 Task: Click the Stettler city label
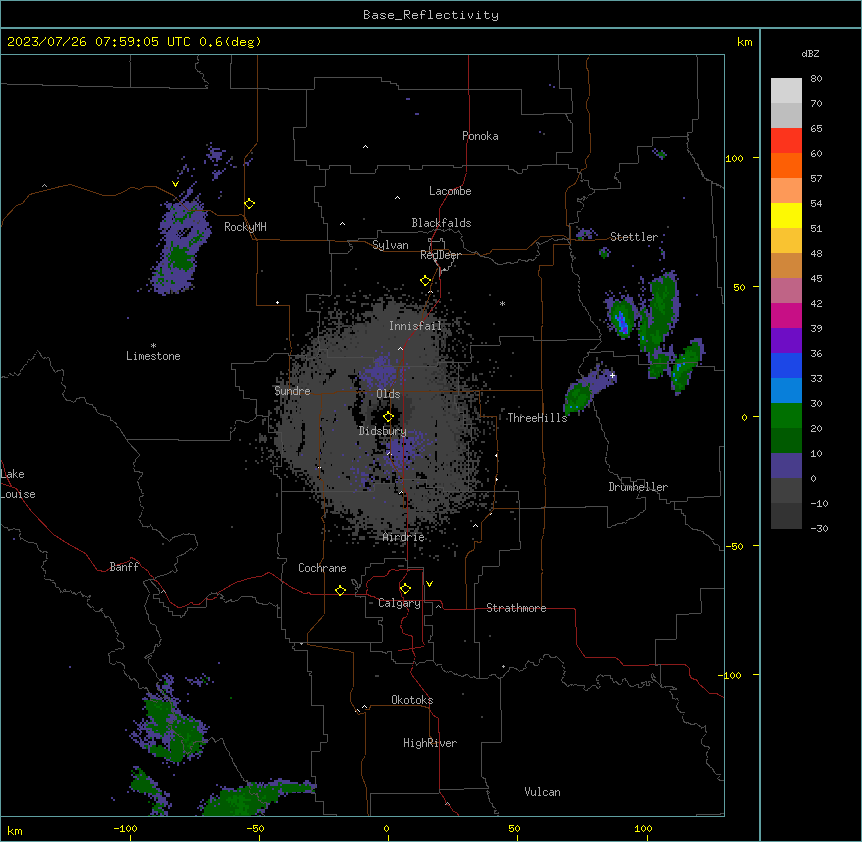634,237
